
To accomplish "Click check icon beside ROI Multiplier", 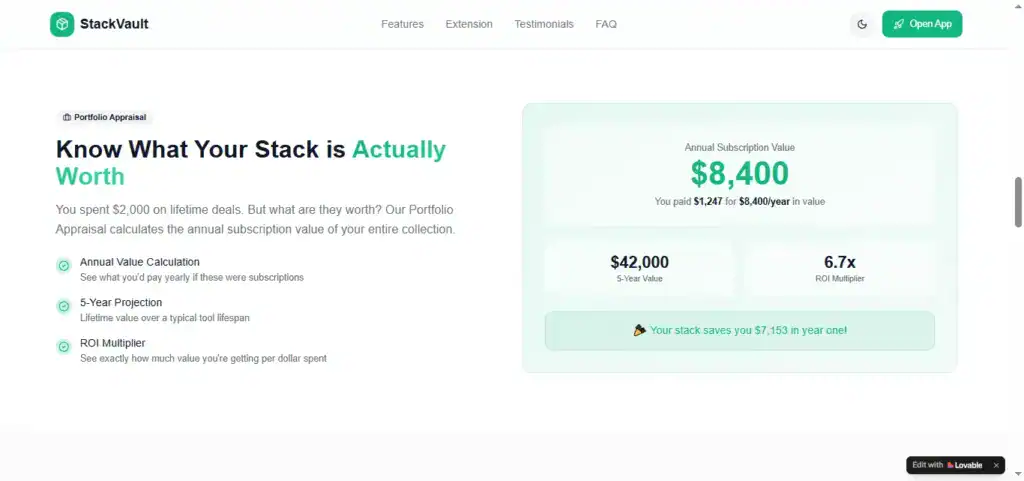I will point(63,346).
